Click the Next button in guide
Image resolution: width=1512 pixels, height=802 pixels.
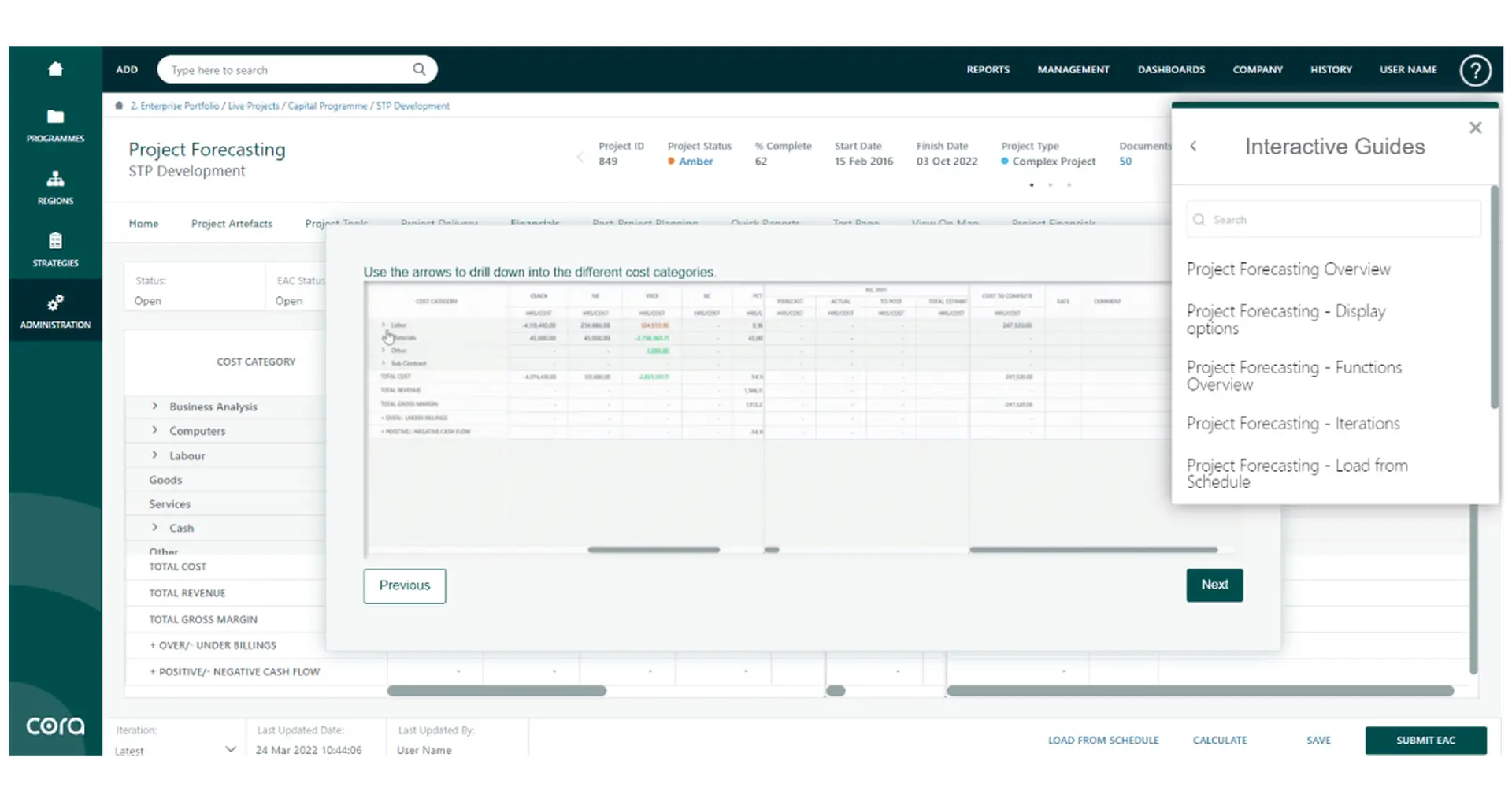click(1214, 585)
